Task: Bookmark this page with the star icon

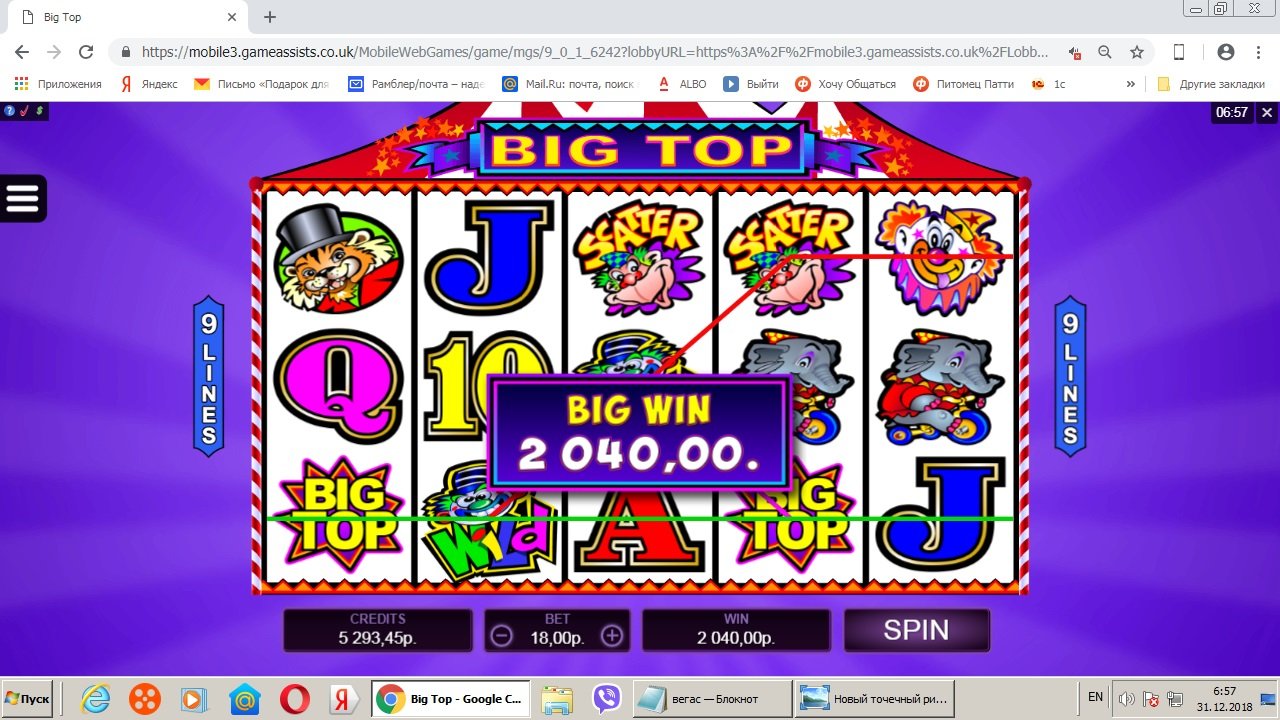Action: [1137, 52]
